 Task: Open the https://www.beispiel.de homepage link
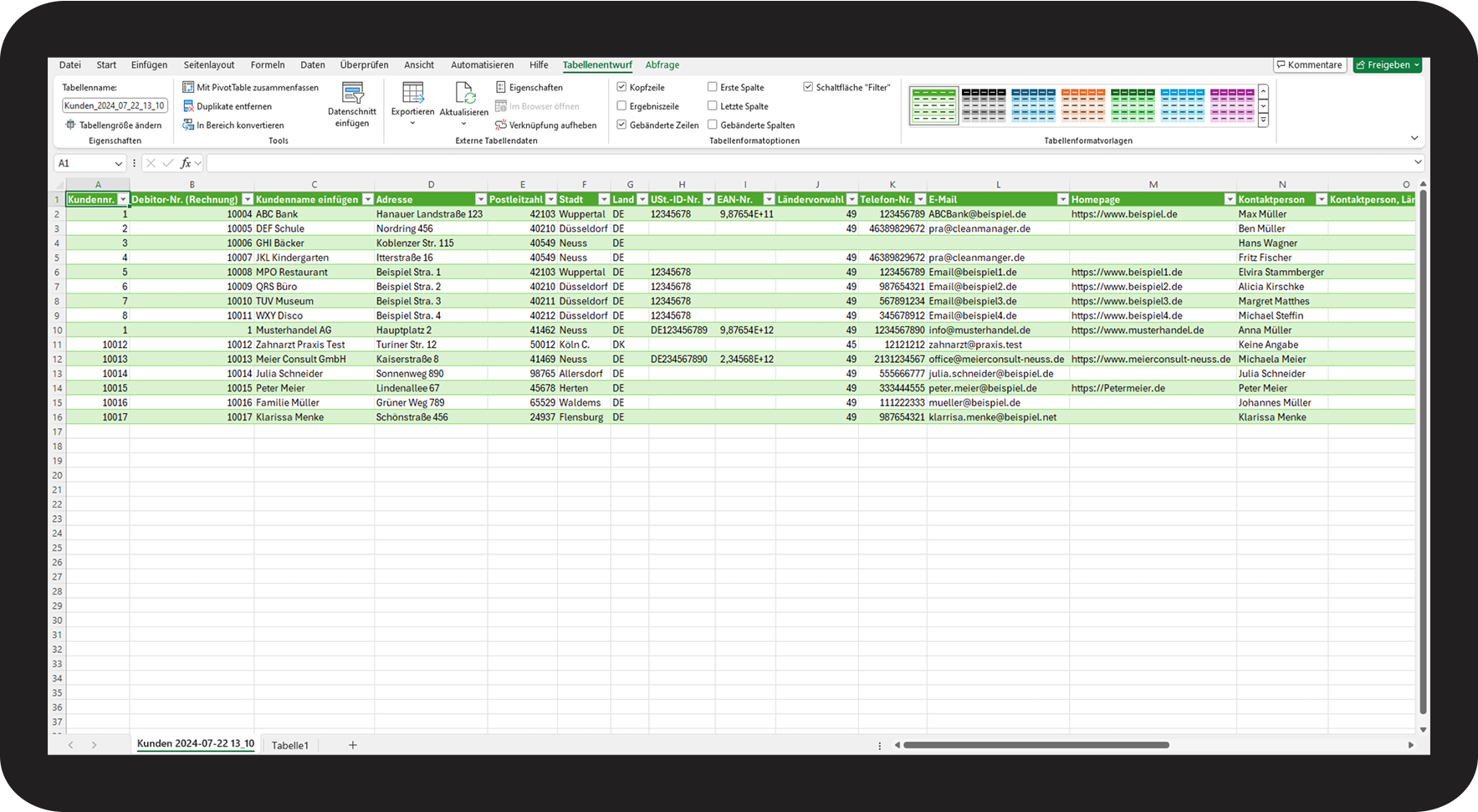pyautogui.click(x=1124, y=214)
